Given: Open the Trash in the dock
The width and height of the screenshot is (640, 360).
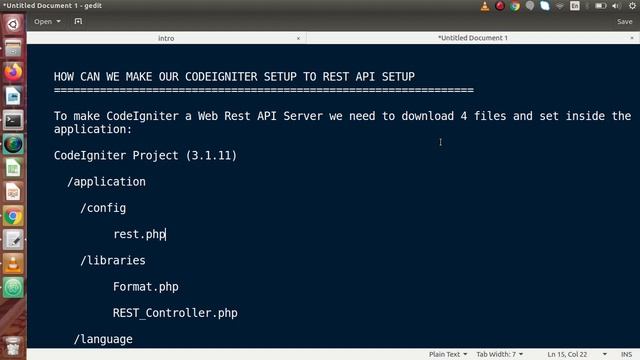Looking at the screenshot, I should coord(13,346).
